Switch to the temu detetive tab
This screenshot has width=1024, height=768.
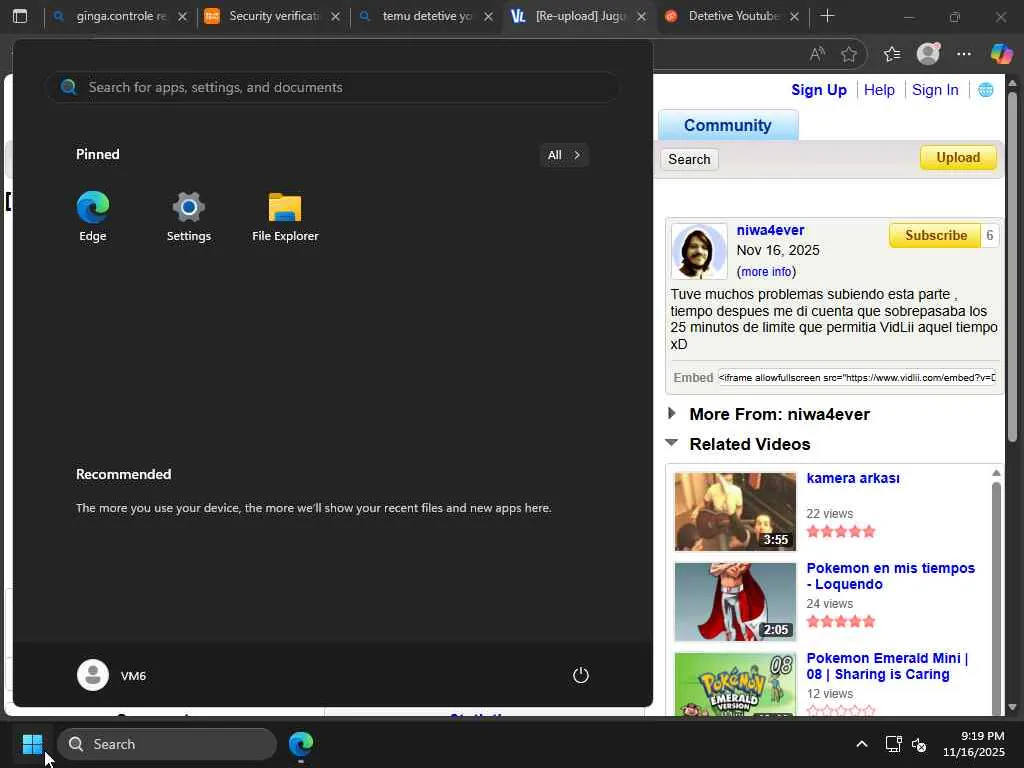(426, 16)
